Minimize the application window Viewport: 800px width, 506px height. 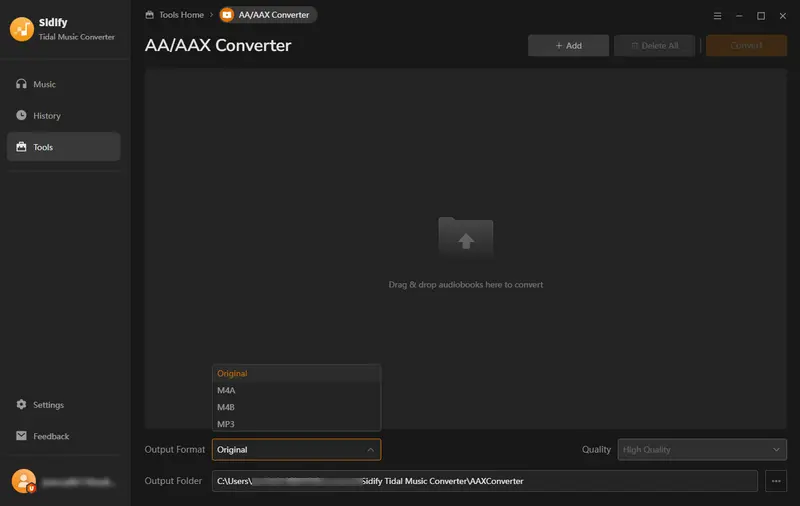tap(739, 16)
